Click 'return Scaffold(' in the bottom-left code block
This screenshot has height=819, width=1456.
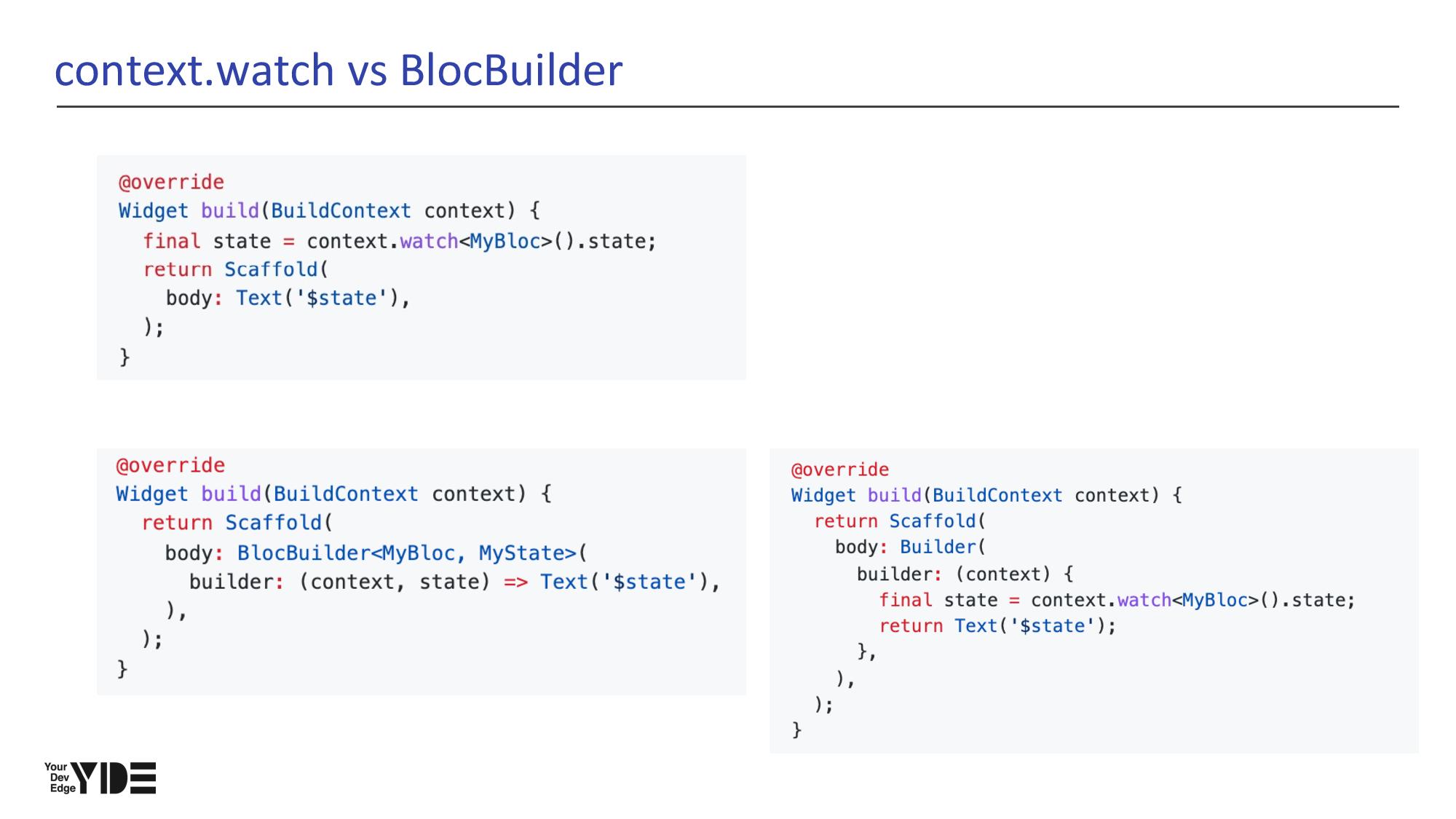[237, 523]
